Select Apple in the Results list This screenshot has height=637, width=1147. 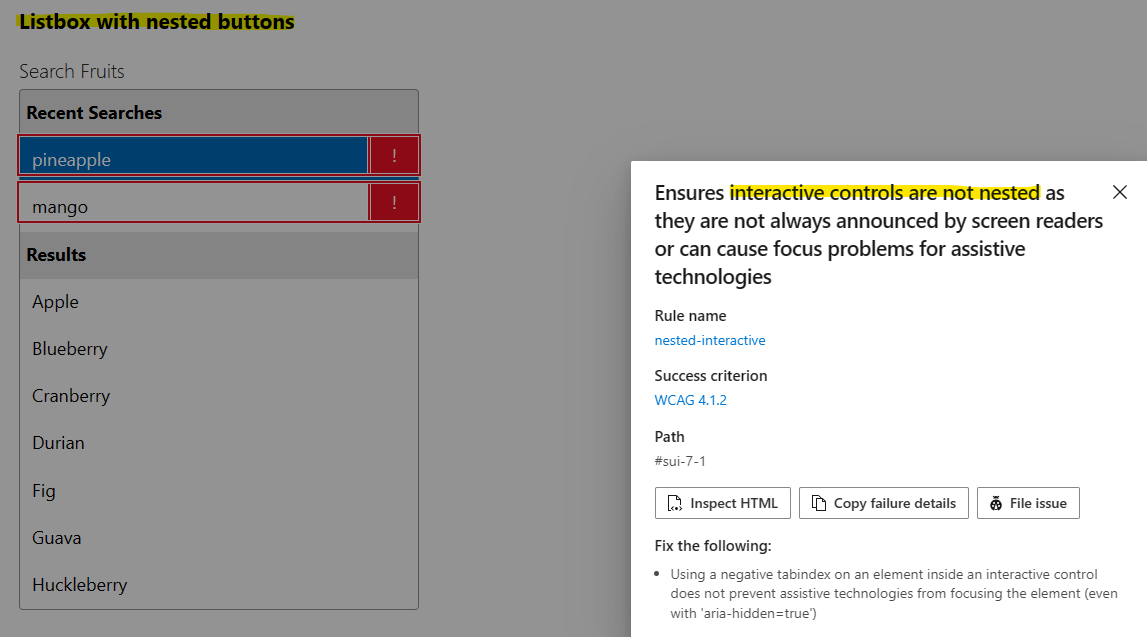[x=55, y=301]
